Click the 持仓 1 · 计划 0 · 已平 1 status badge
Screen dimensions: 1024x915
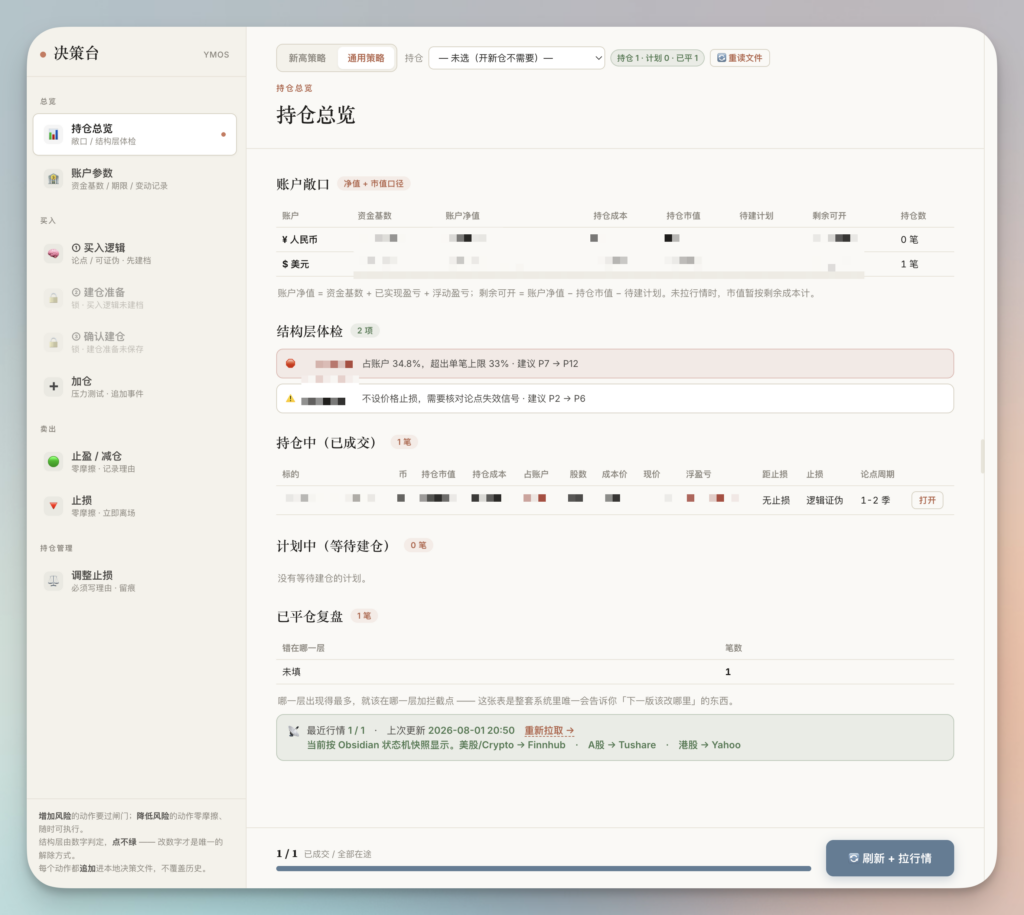[x=657, y=57]
